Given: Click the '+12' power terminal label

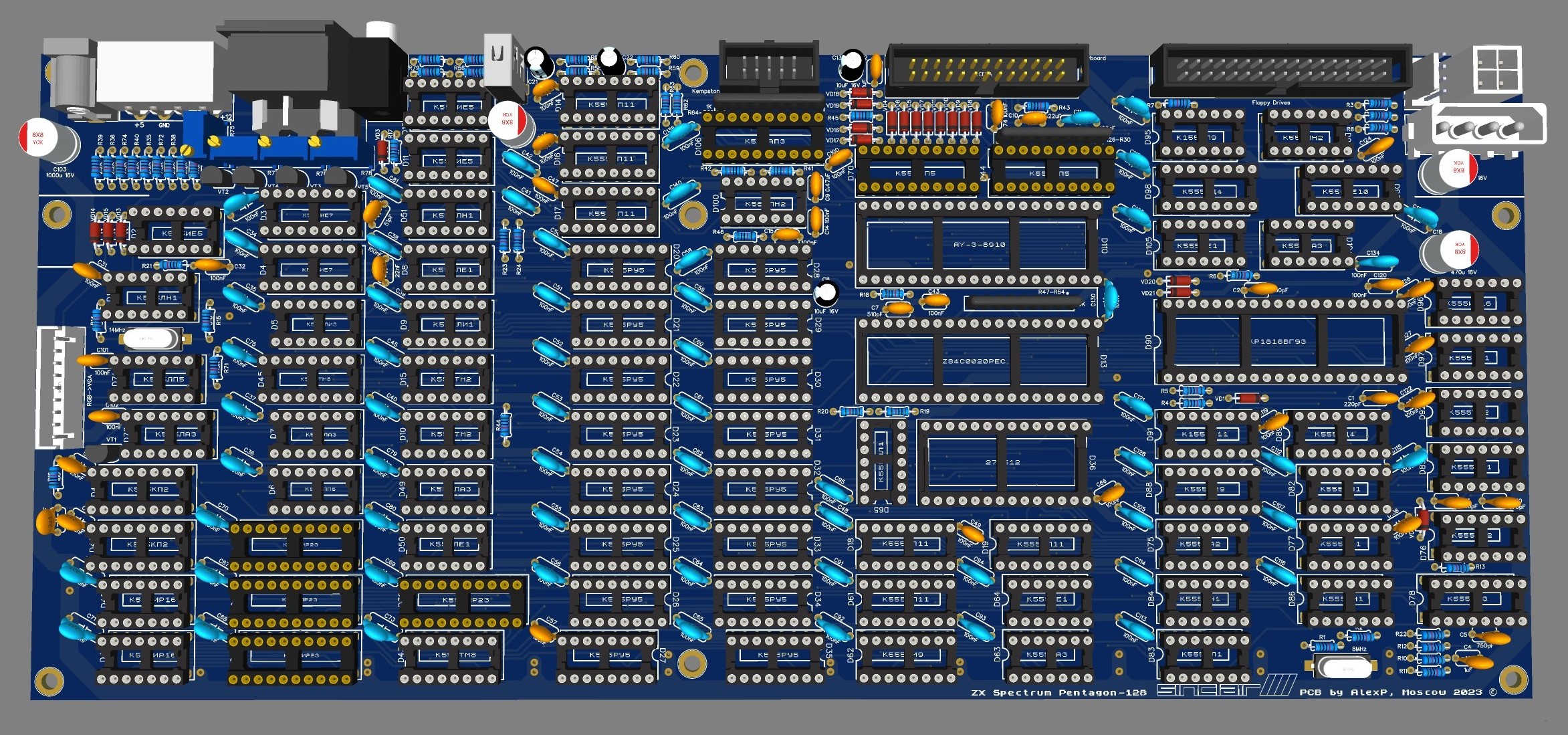Looking at the screenshot, I should click(225, 118).
